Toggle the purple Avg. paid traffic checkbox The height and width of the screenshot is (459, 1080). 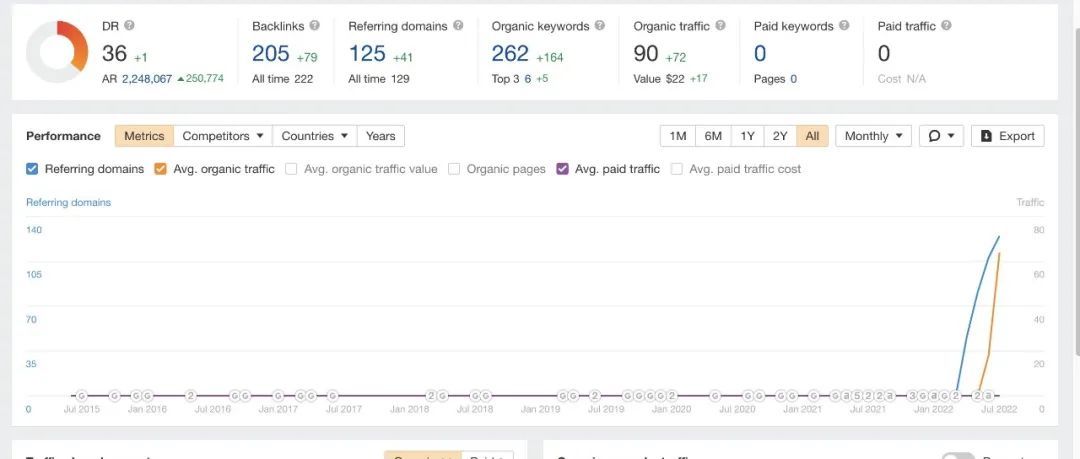tap(562, 169)
